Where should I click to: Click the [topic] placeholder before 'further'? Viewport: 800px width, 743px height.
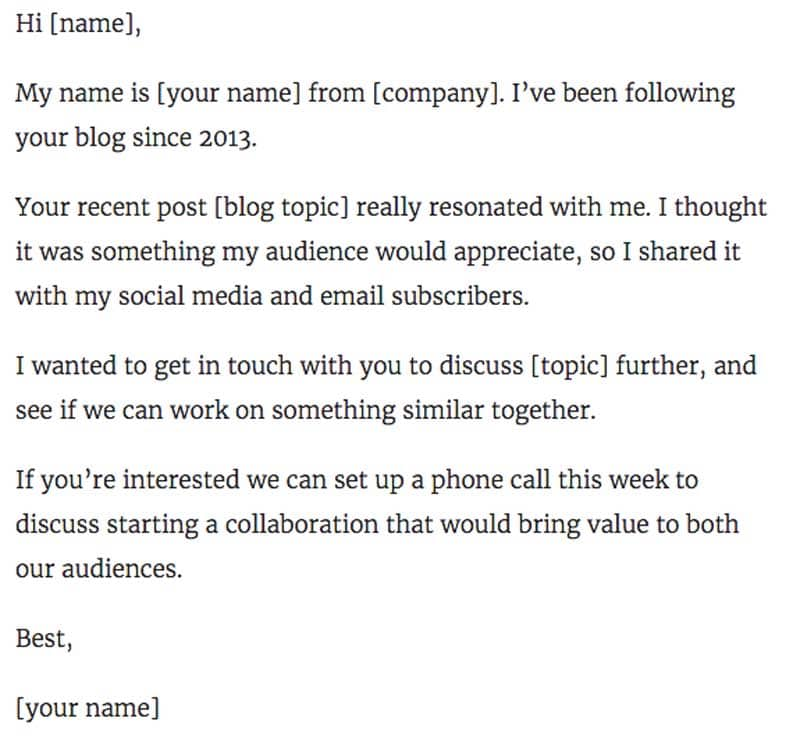pyautogui.click(x=569, y=367)
